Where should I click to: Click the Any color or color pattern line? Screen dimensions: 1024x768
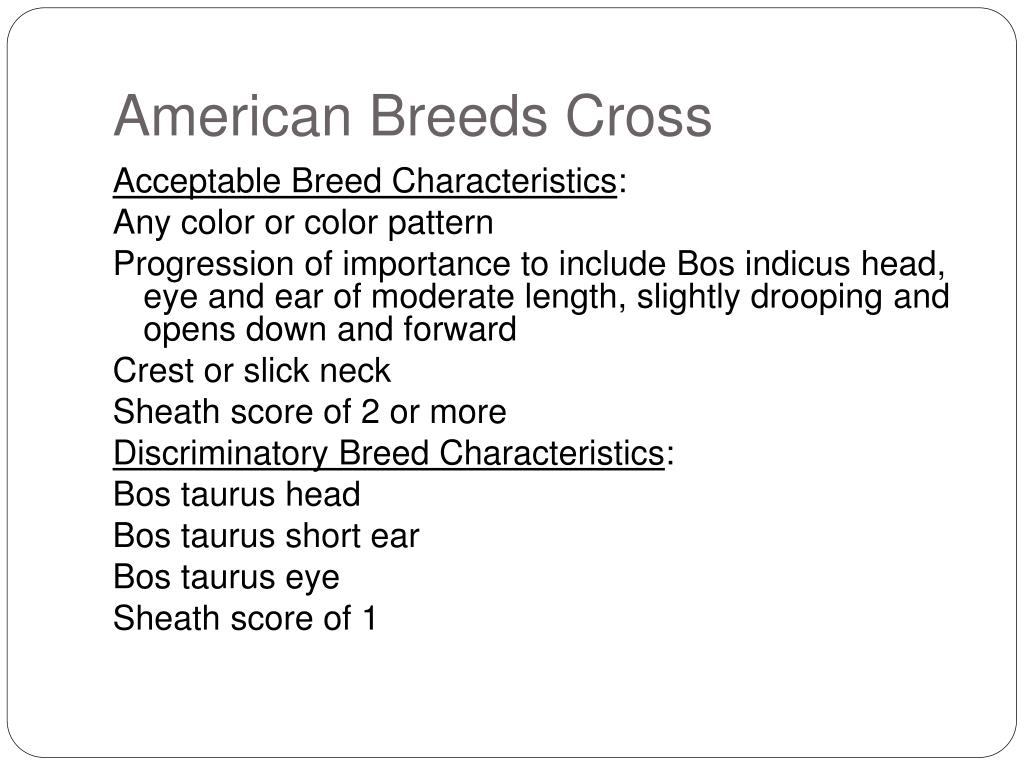pos(303,223)
